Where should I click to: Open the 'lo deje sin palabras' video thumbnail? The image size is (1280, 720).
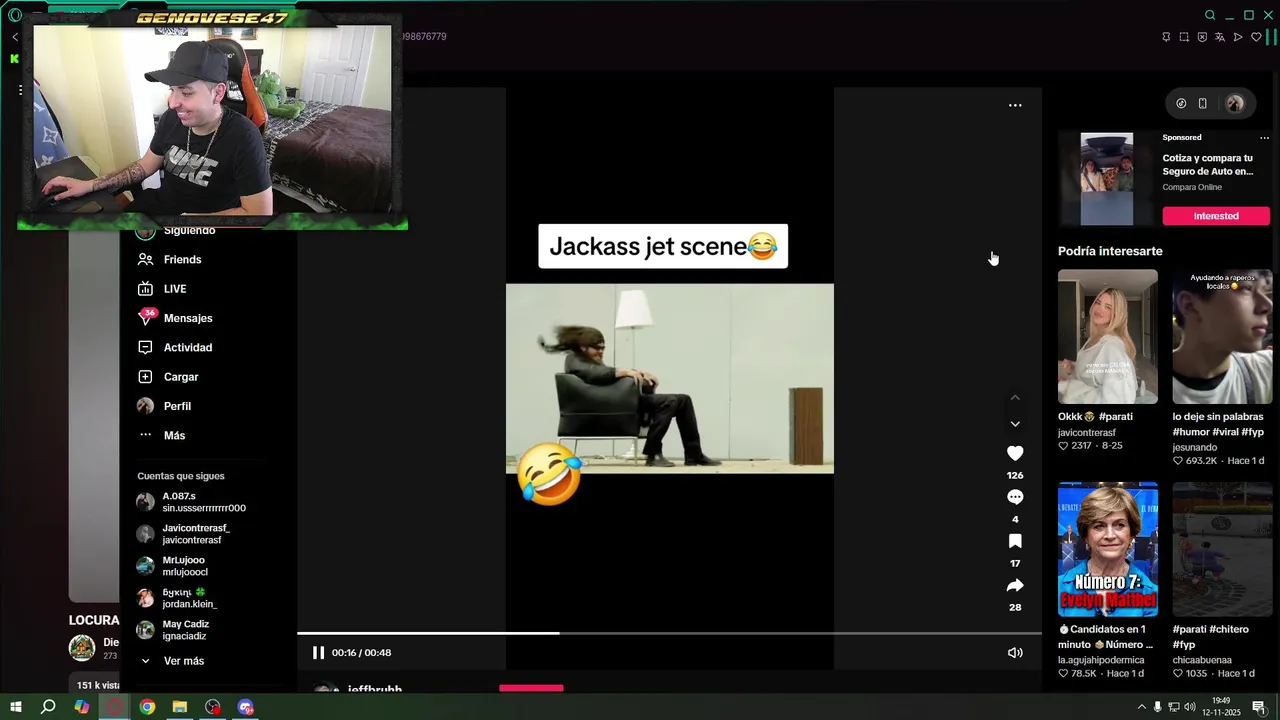(x=1222, y=336)
